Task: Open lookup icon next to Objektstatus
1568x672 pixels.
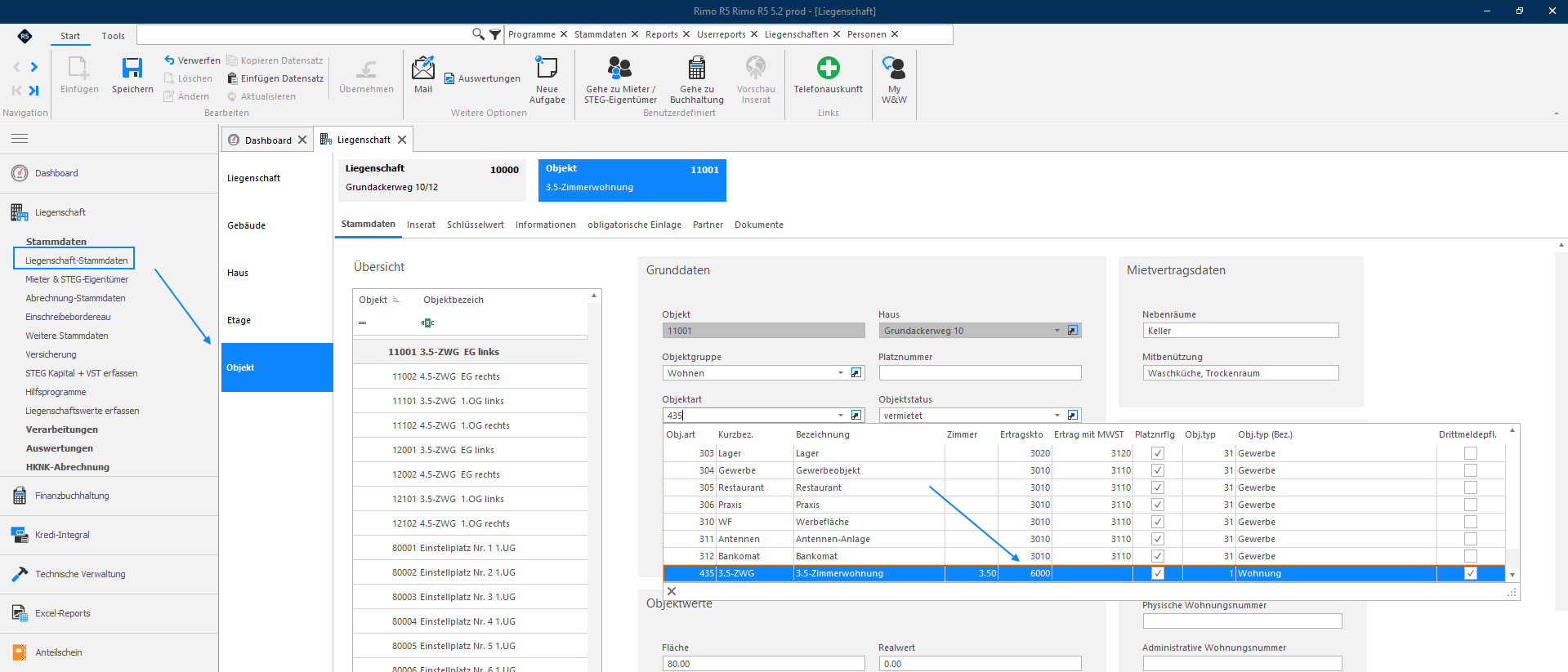Action: pos(1073,416)
